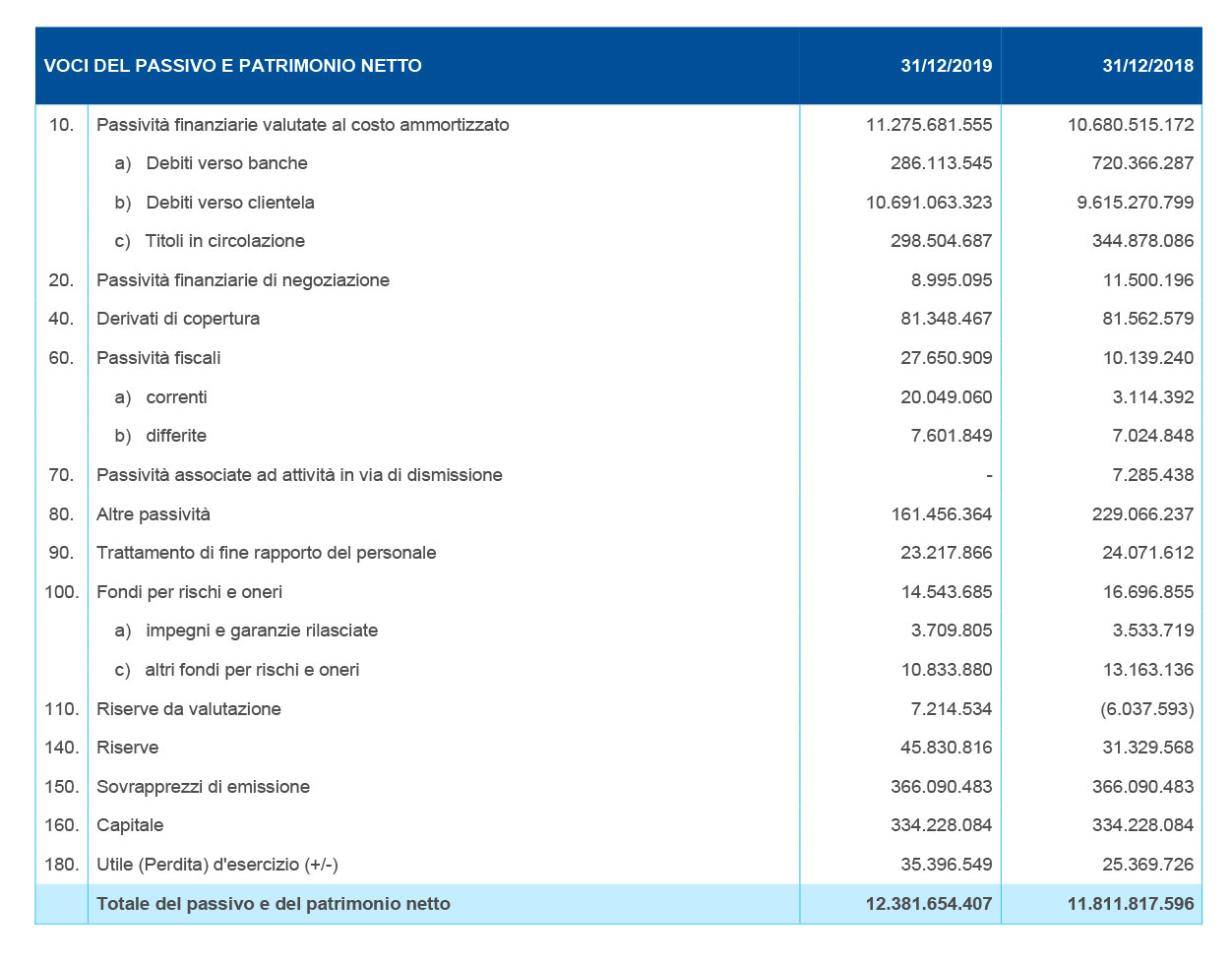Click the 'Titoli in circolazione' label

point(224,241)
